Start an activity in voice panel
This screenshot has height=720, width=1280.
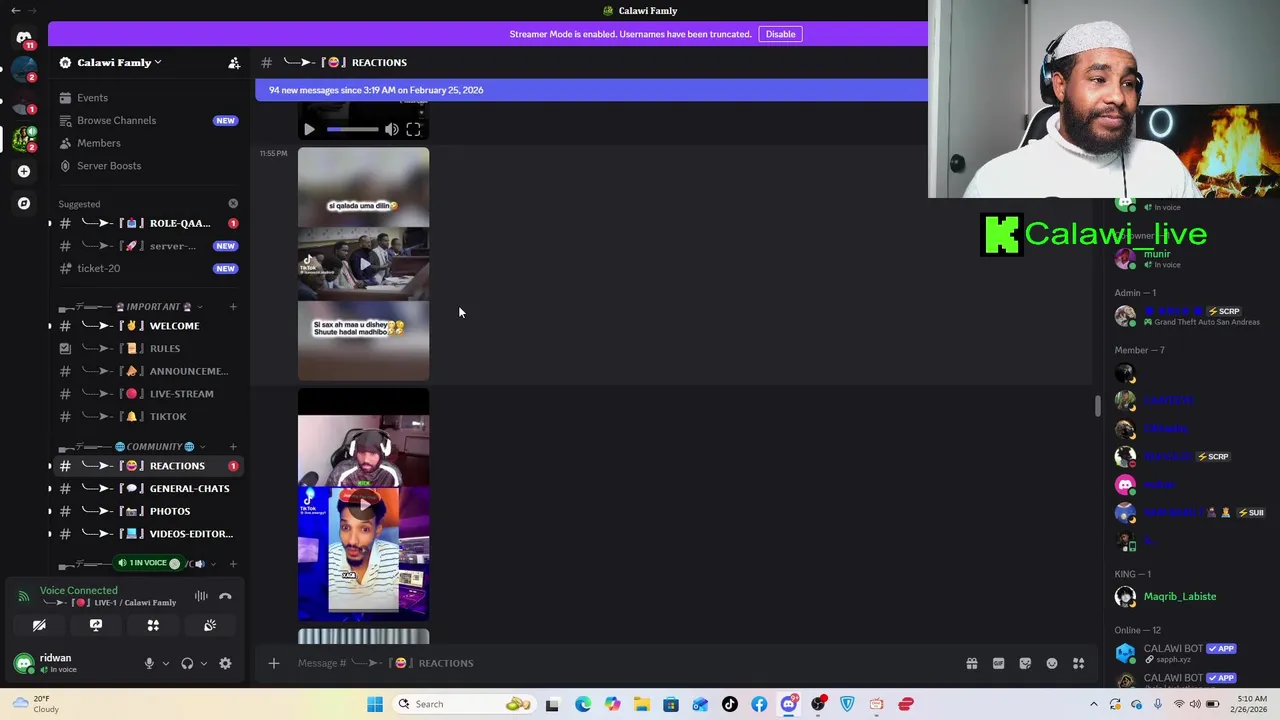(153, 625)
